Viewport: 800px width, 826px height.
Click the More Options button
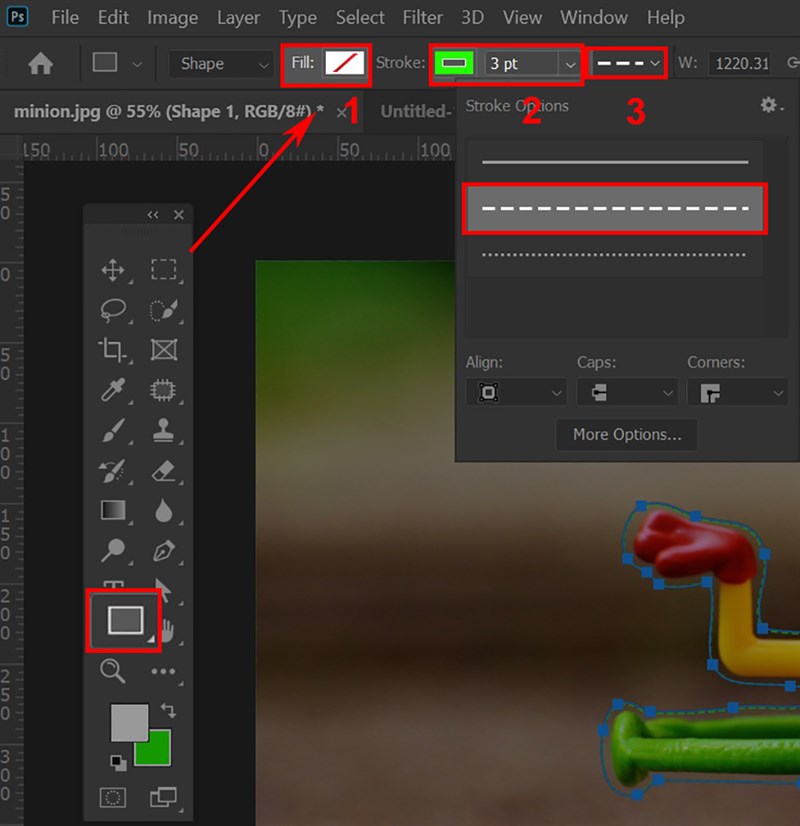(627, 435)
